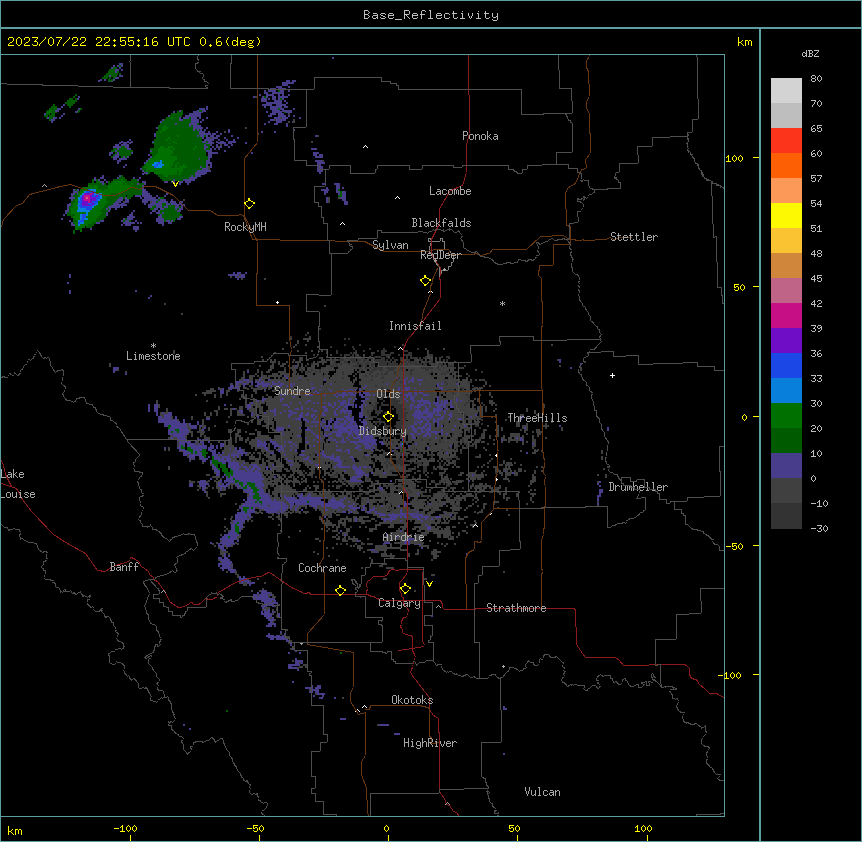
Task: Select the Lacombe town label
Action: tap(450, 191)
